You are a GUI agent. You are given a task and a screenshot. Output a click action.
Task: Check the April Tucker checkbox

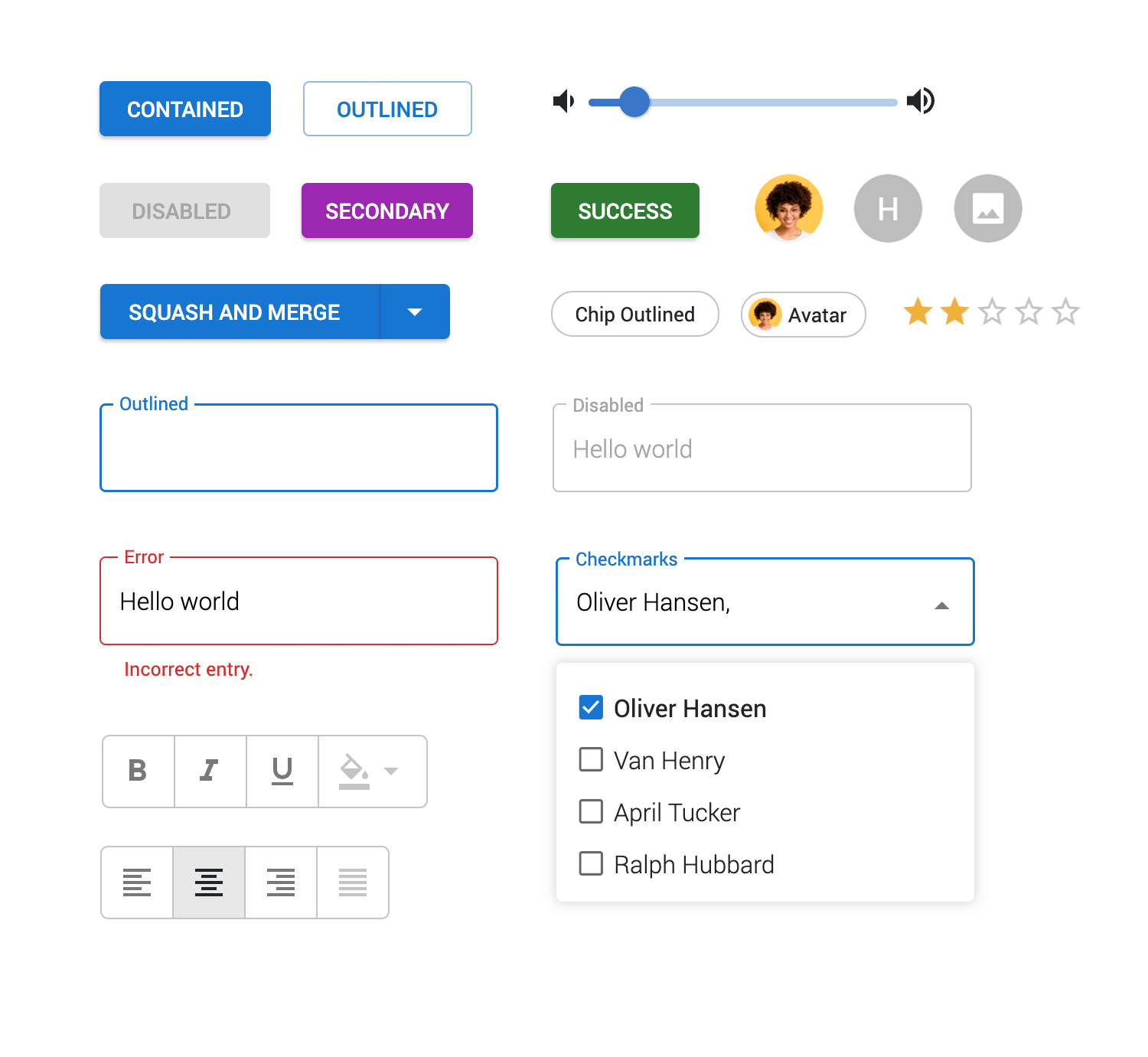tap(591, 811)
